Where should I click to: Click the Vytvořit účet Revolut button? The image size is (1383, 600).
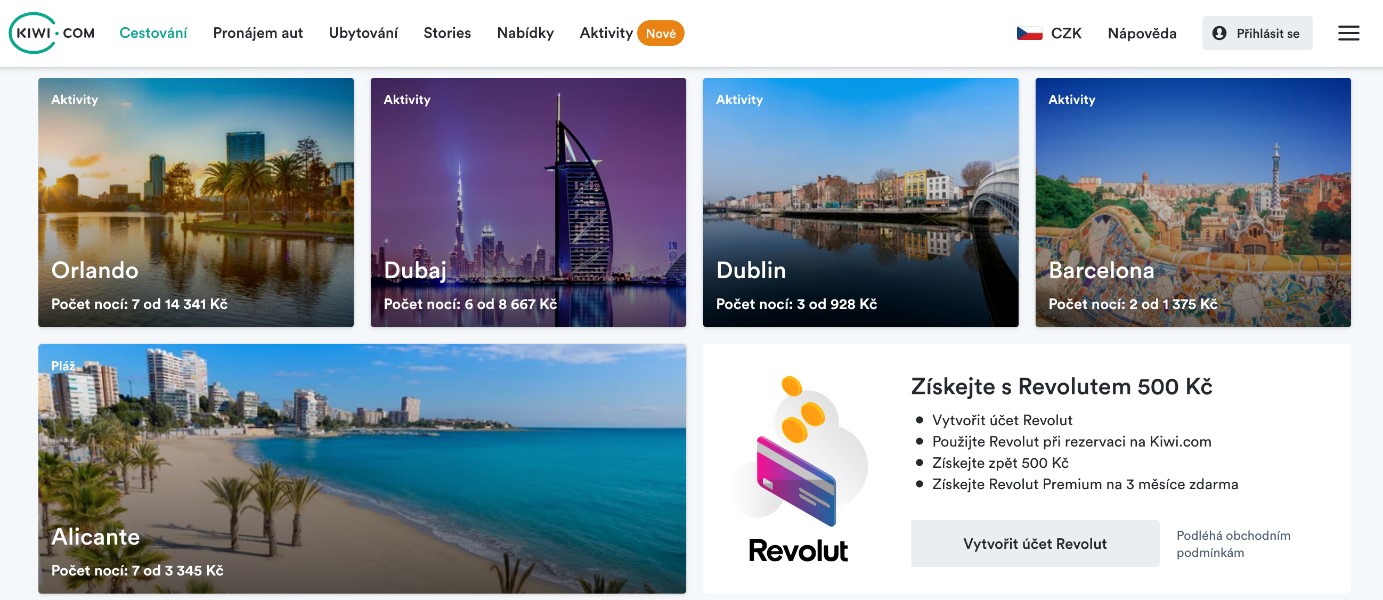pos(1035,544)
